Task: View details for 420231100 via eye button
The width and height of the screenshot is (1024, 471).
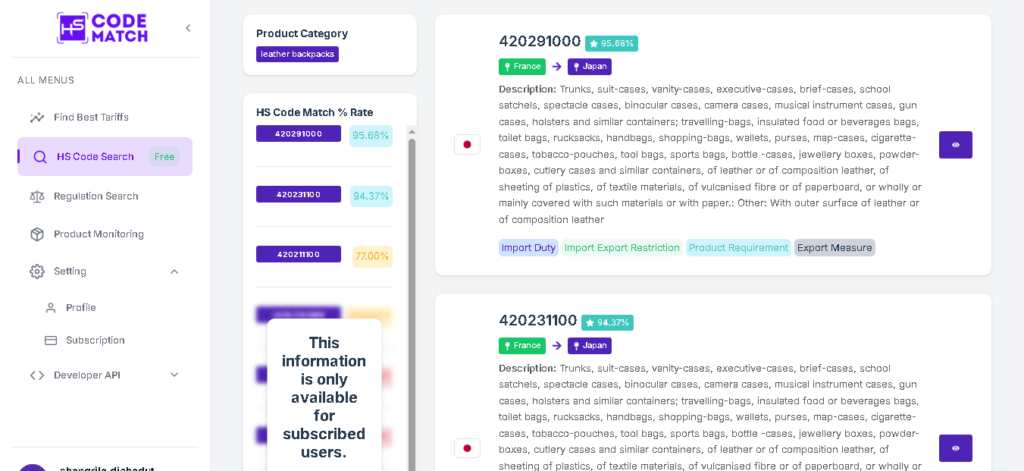Action: pos(955,448)
